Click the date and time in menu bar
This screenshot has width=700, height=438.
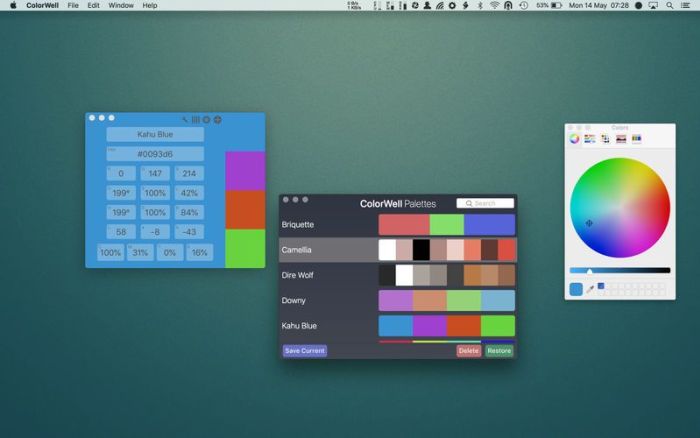[x=599, y=5]
